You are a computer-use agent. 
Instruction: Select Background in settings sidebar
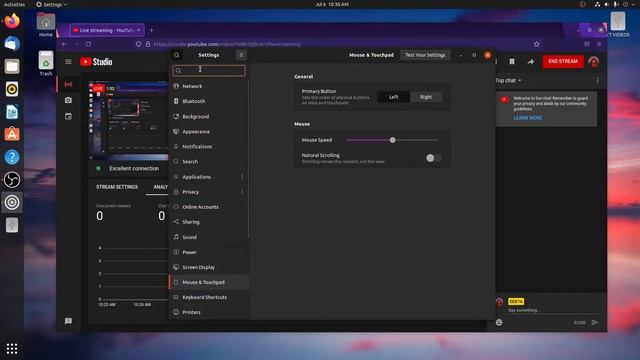point(209,116)
